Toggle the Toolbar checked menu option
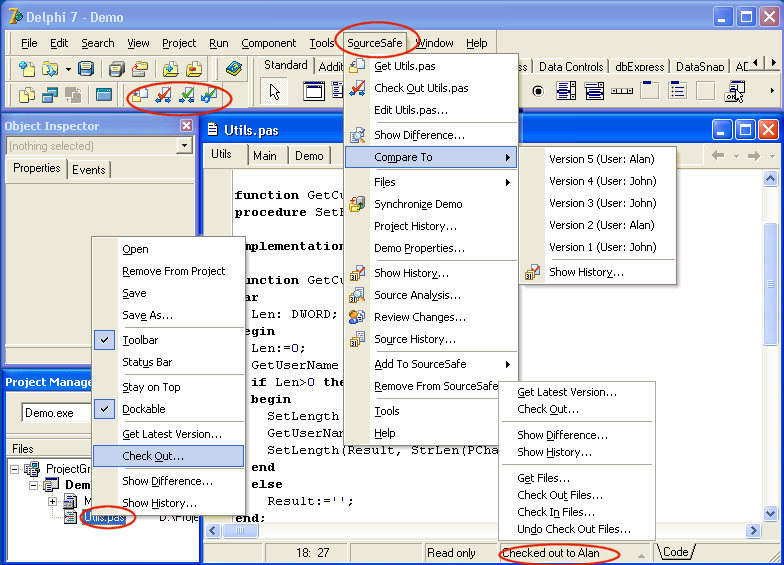 pos(140,340)
